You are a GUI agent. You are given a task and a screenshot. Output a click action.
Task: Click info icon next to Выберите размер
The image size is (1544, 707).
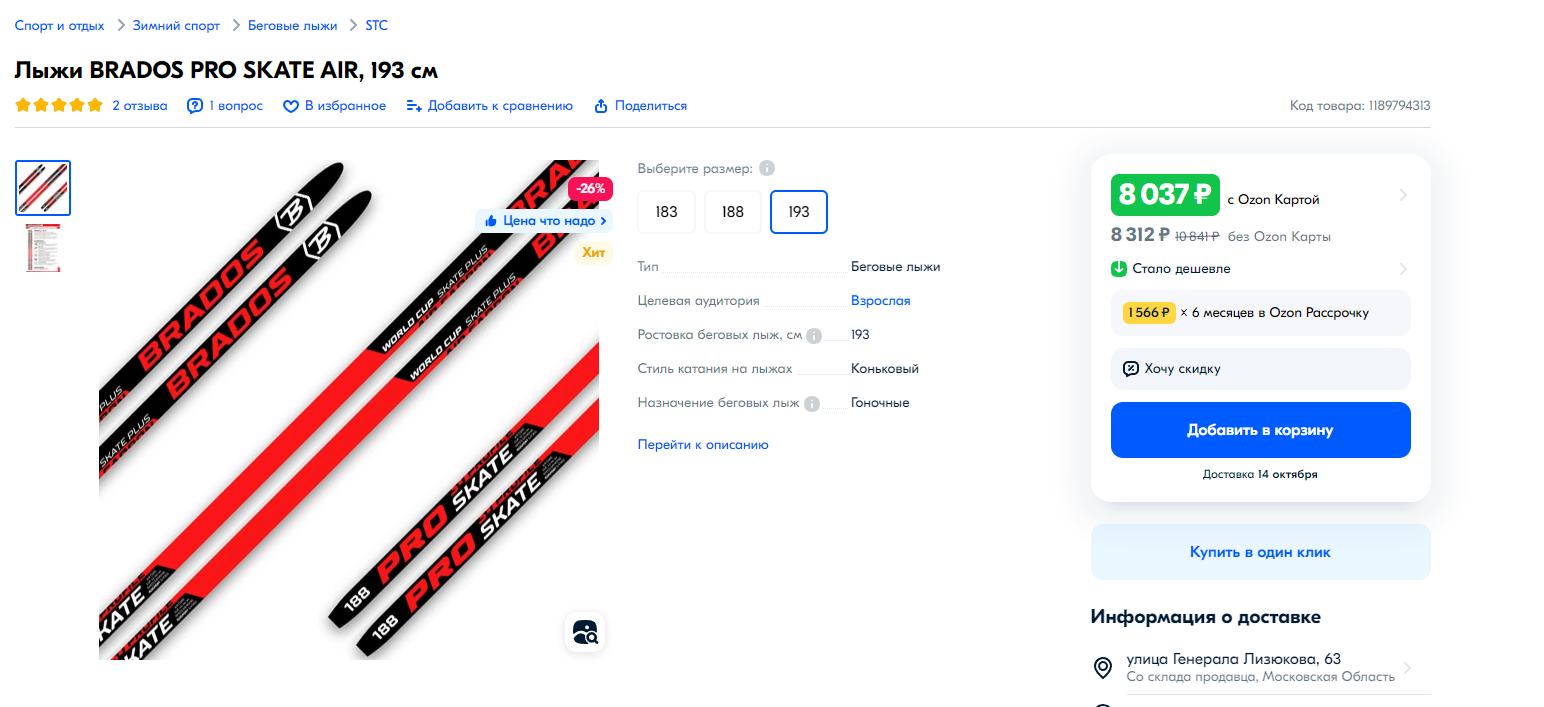767,168
